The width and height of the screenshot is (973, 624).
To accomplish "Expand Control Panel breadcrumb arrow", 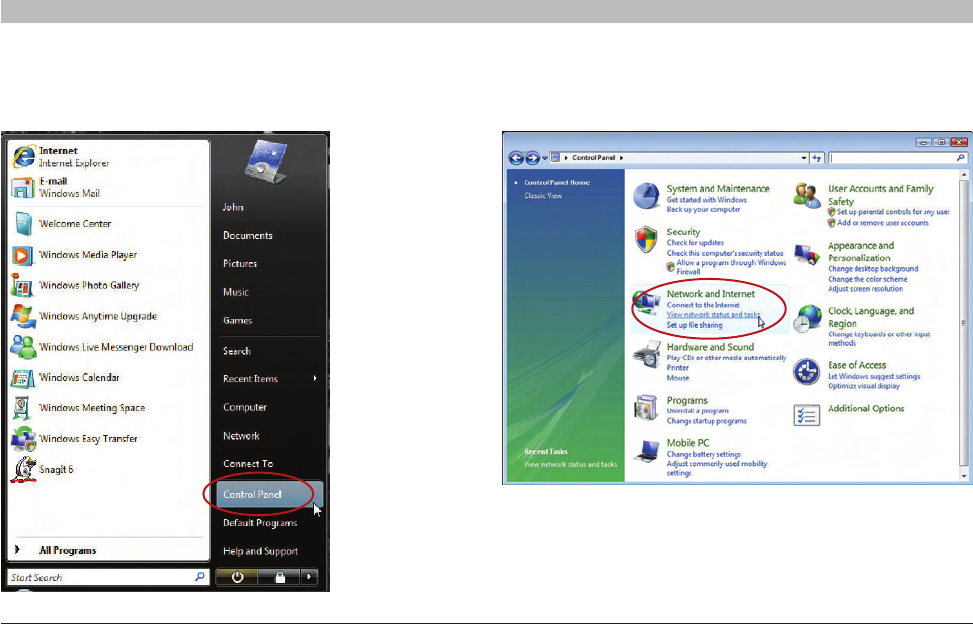I will [x=621, y=158].
